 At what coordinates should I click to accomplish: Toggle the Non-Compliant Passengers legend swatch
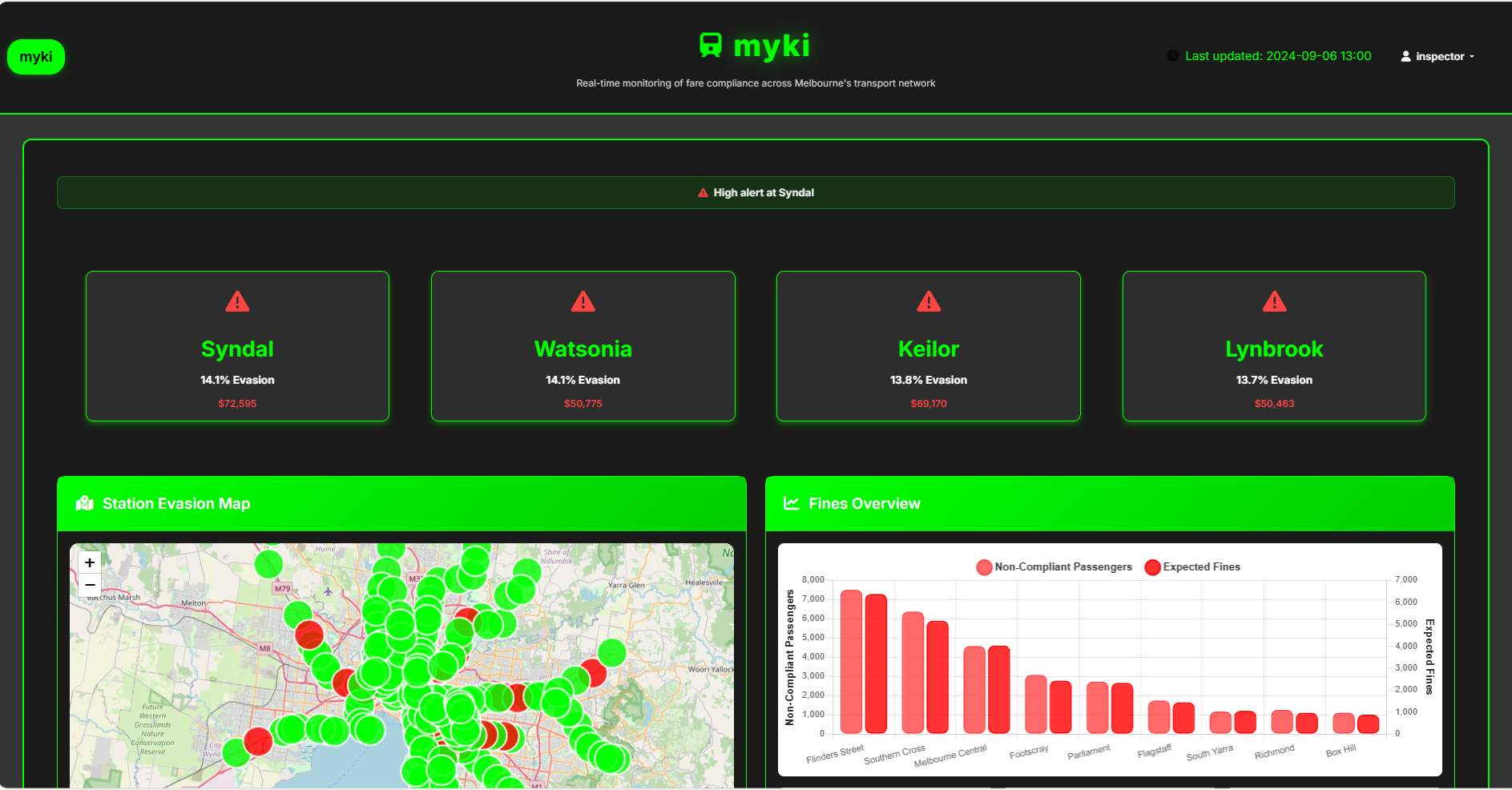point(984,567)
